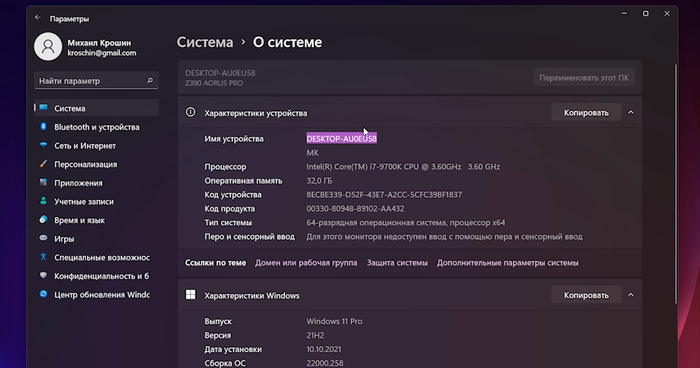The width and height of the screenshot is (700, 368).
Task: Click the Система breadcrumb in the header
Action: pos(205,42)
